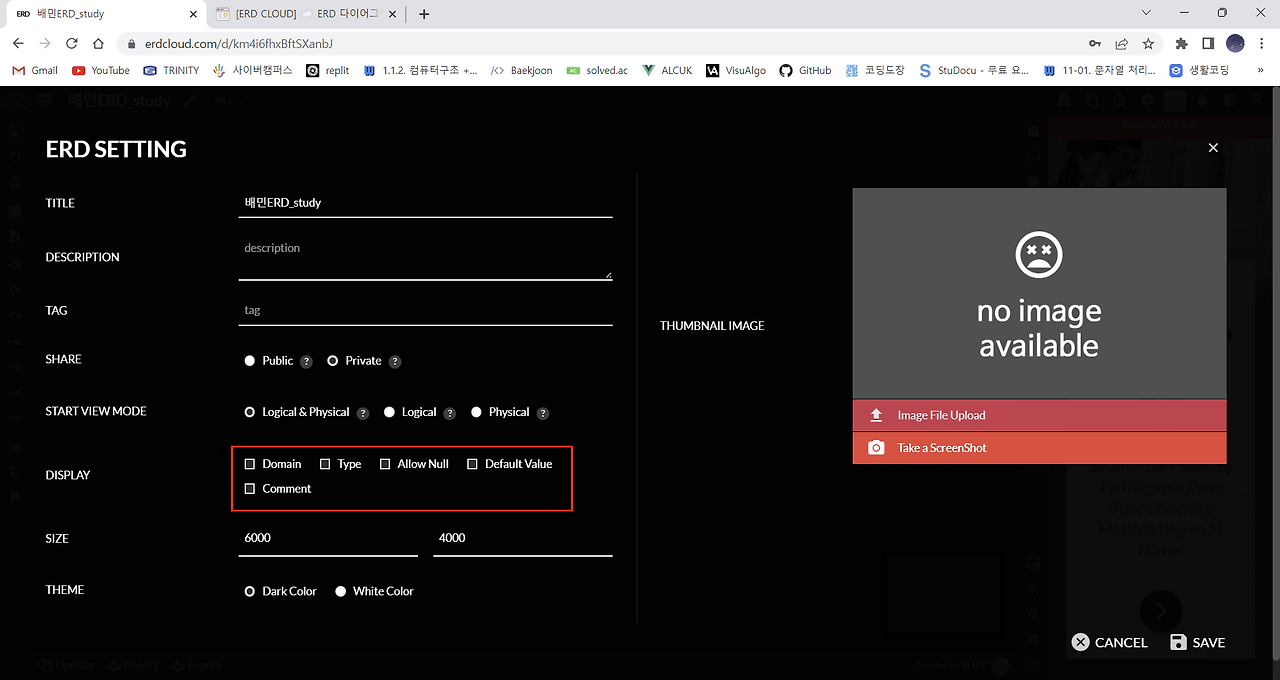Enable Allow Null display checkbox
Viewport: 1280px width, 680px height.
pos(385,464)
